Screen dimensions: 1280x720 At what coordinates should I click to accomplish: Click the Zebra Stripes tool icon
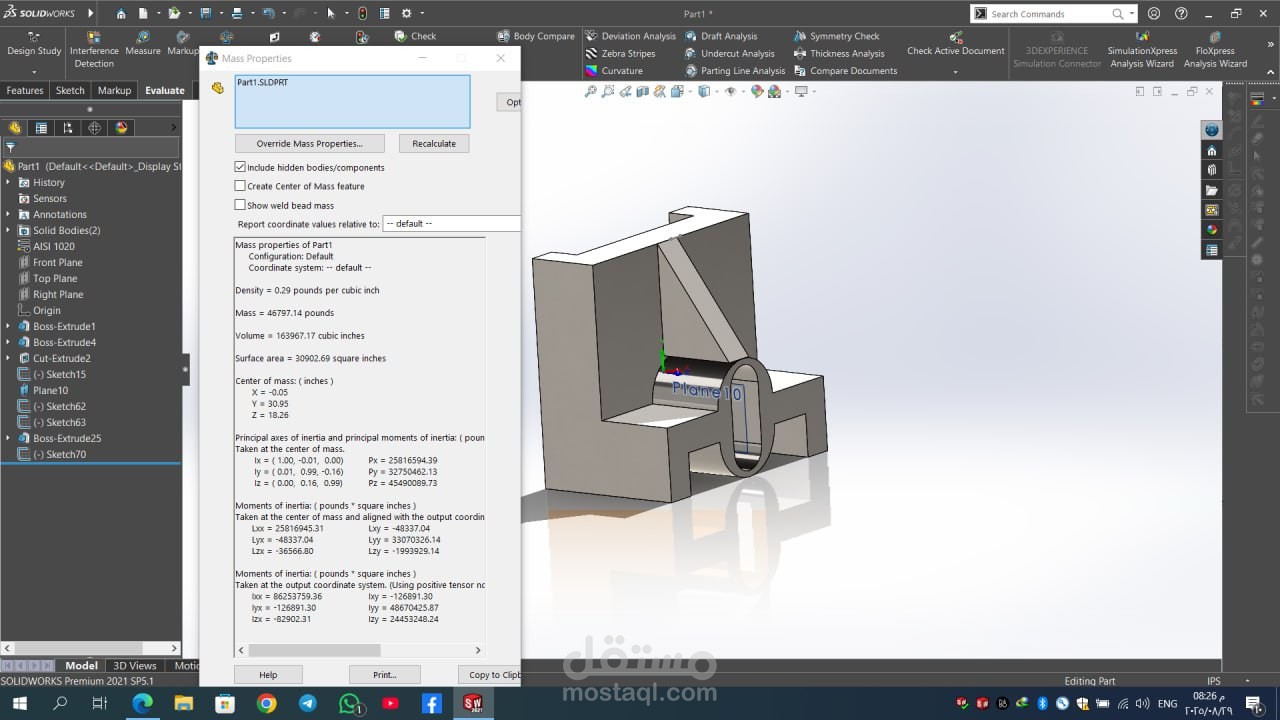click(x=591, y=54)
